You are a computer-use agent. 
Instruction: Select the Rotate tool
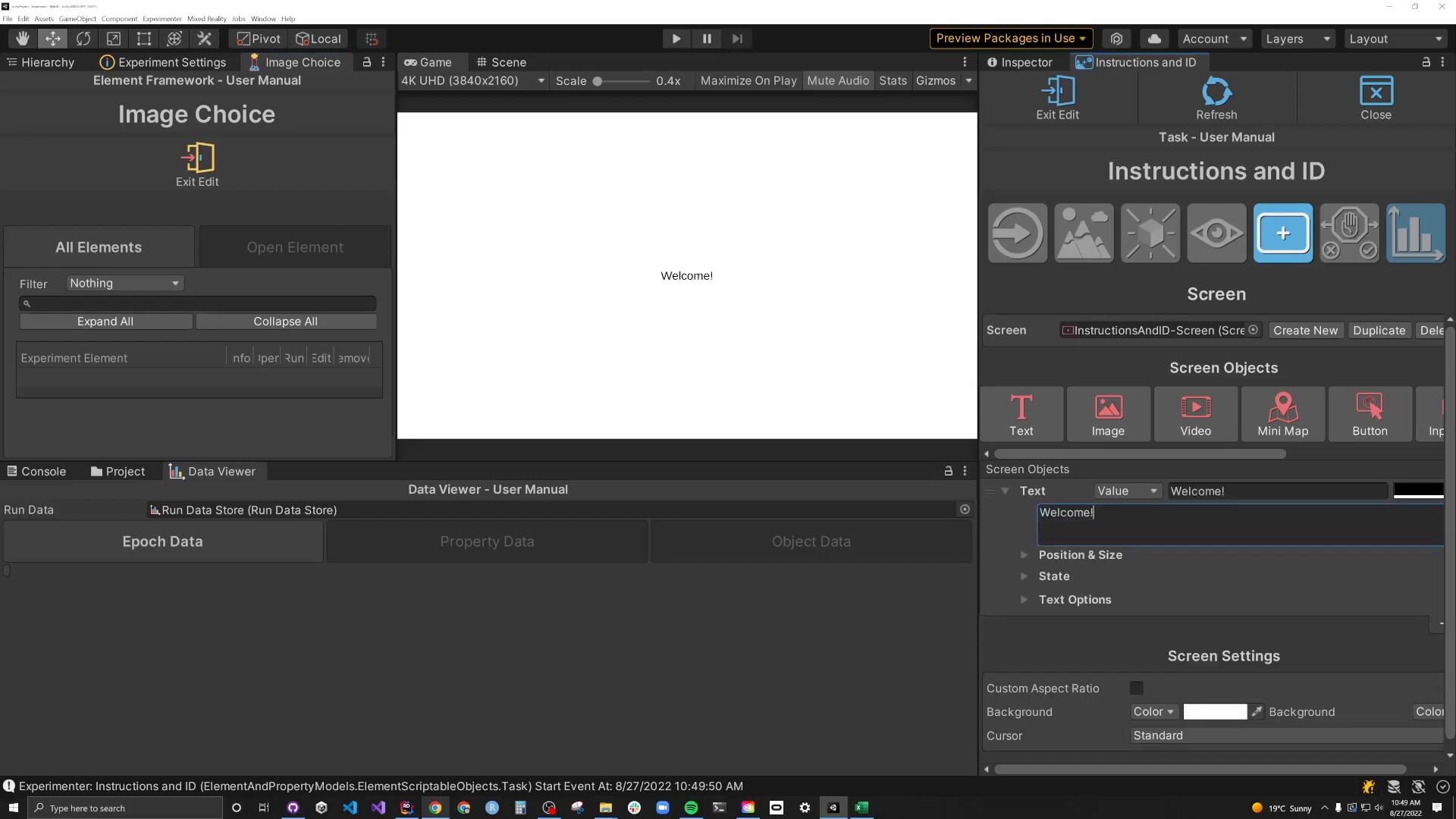tap(83, 39)
